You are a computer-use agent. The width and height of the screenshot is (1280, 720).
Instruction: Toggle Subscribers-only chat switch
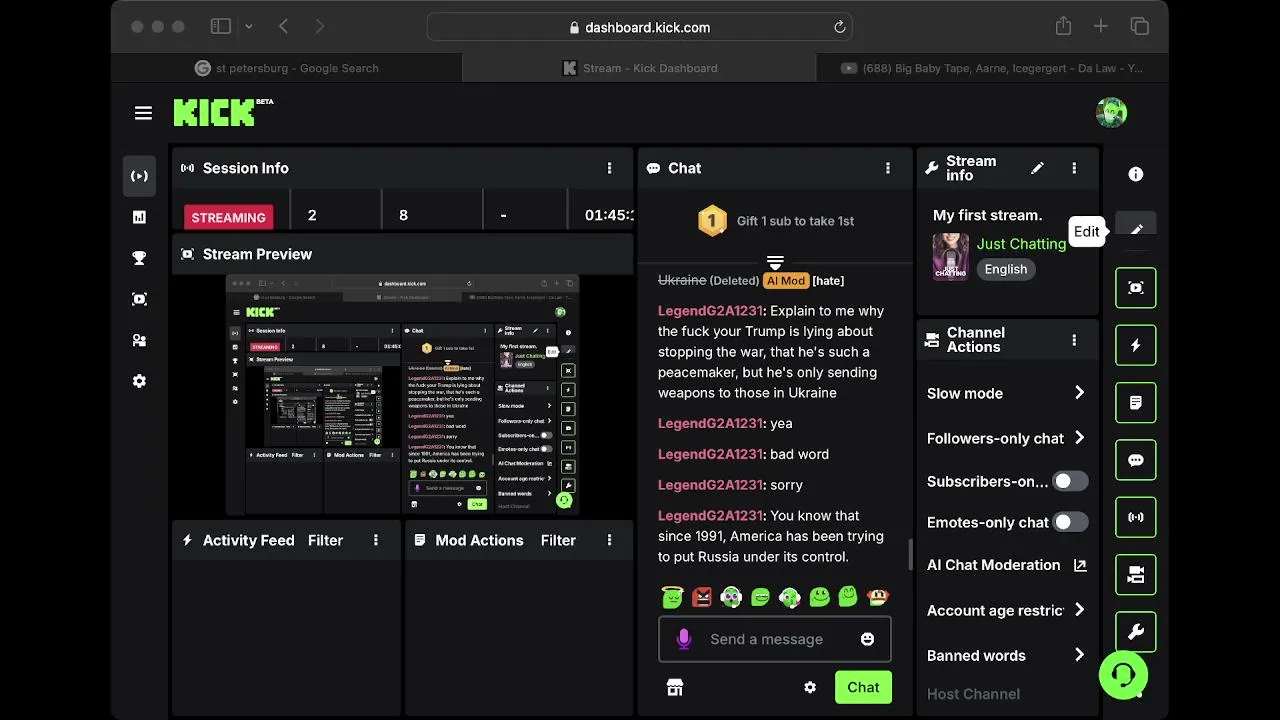(x=1069, y=481)
